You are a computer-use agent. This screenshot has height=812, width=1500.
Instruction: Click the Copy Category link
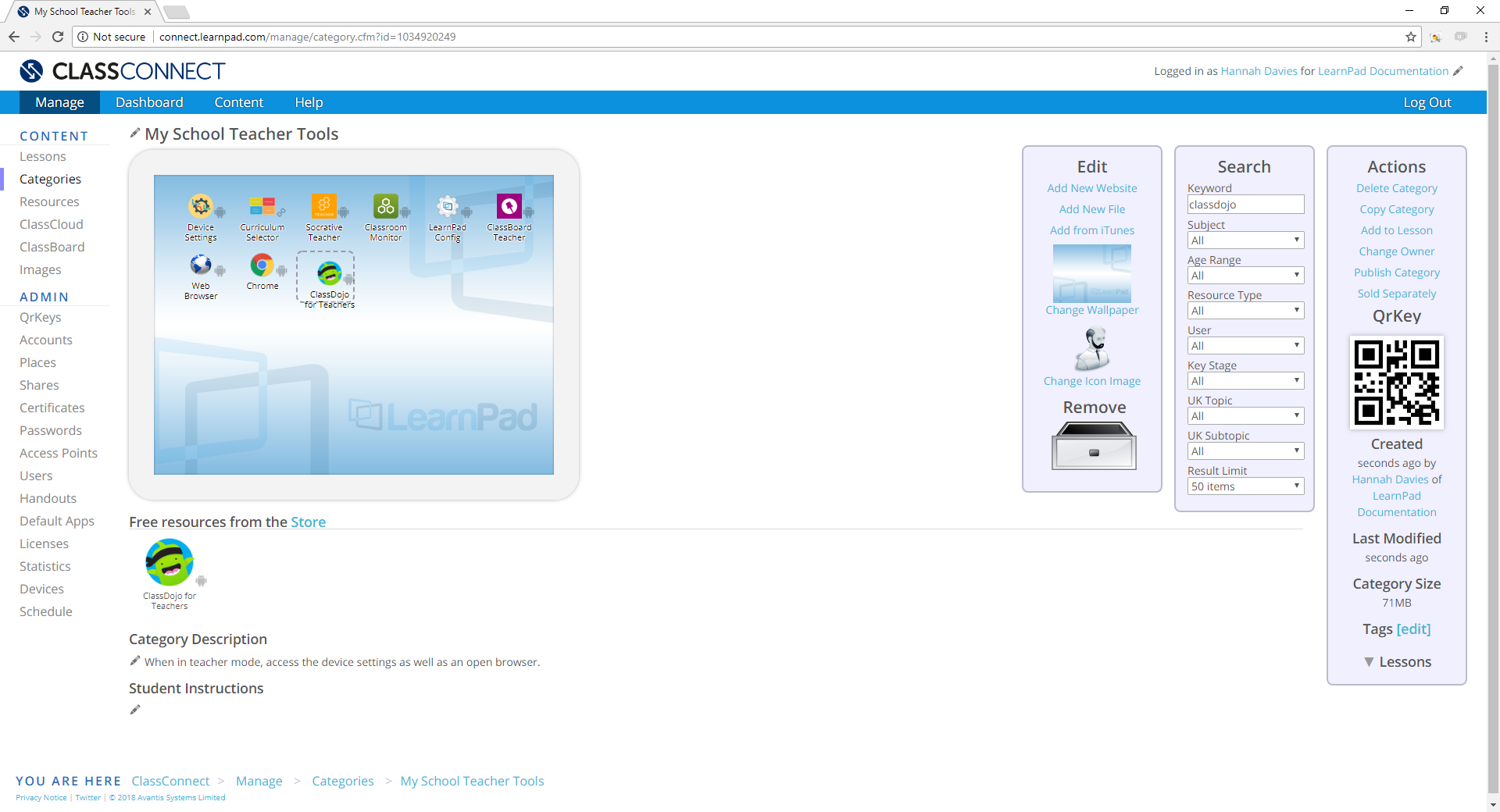click(x=1397, y=209)
